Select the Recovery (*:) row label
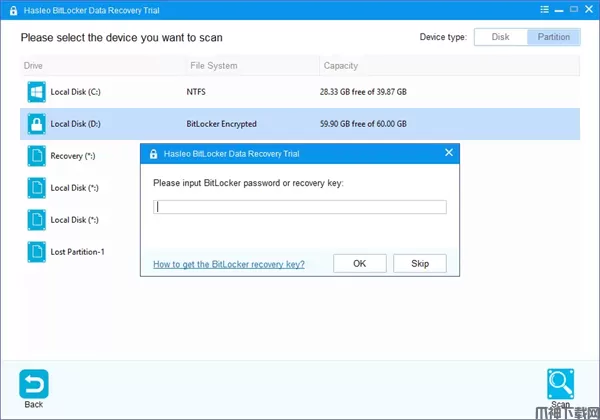Screen dimensions: 600x420 (x=73, y=156)
